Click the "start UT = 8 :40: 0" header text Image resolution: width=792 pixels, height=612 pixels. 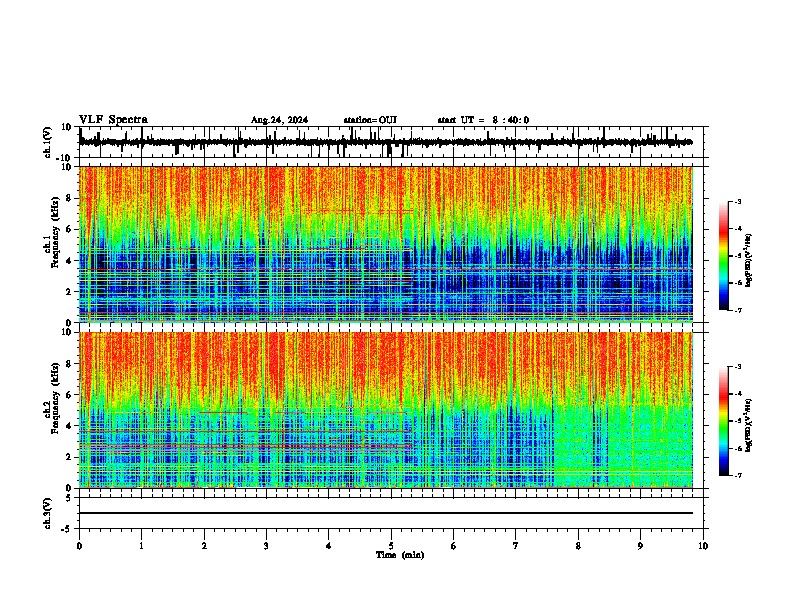click(483, 120)
